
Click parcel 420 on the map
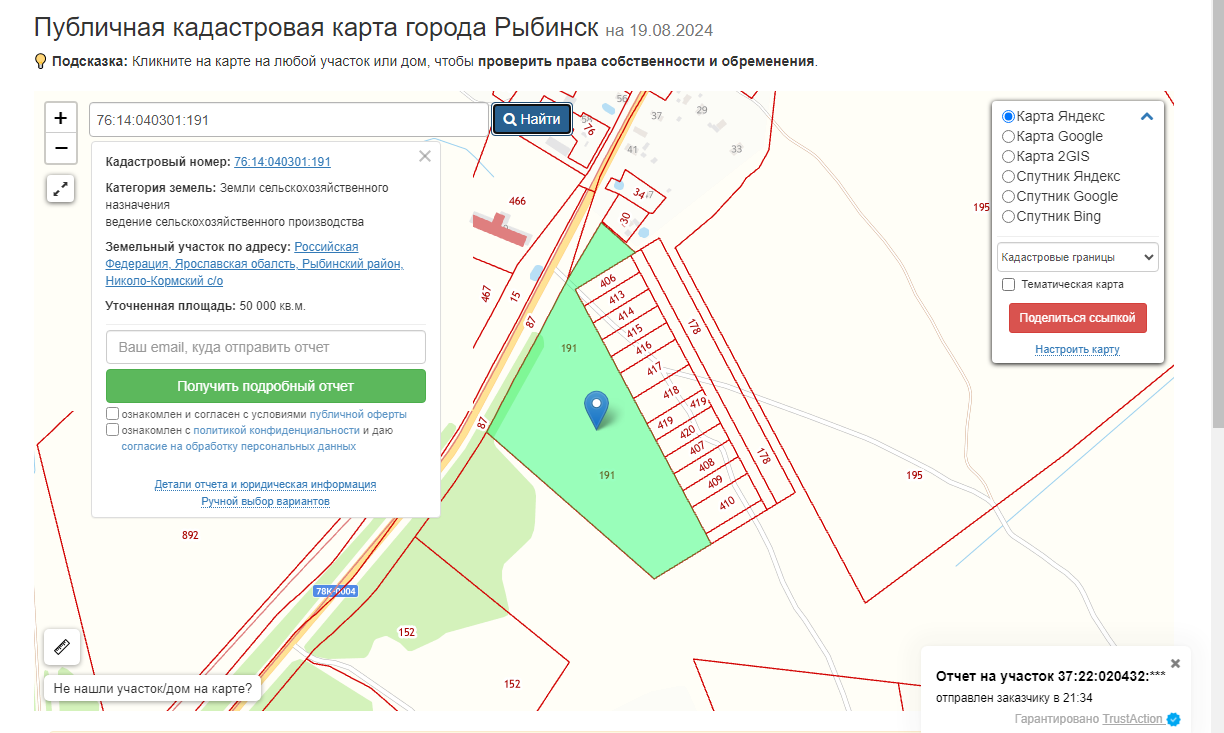click(x=687, y=433)
